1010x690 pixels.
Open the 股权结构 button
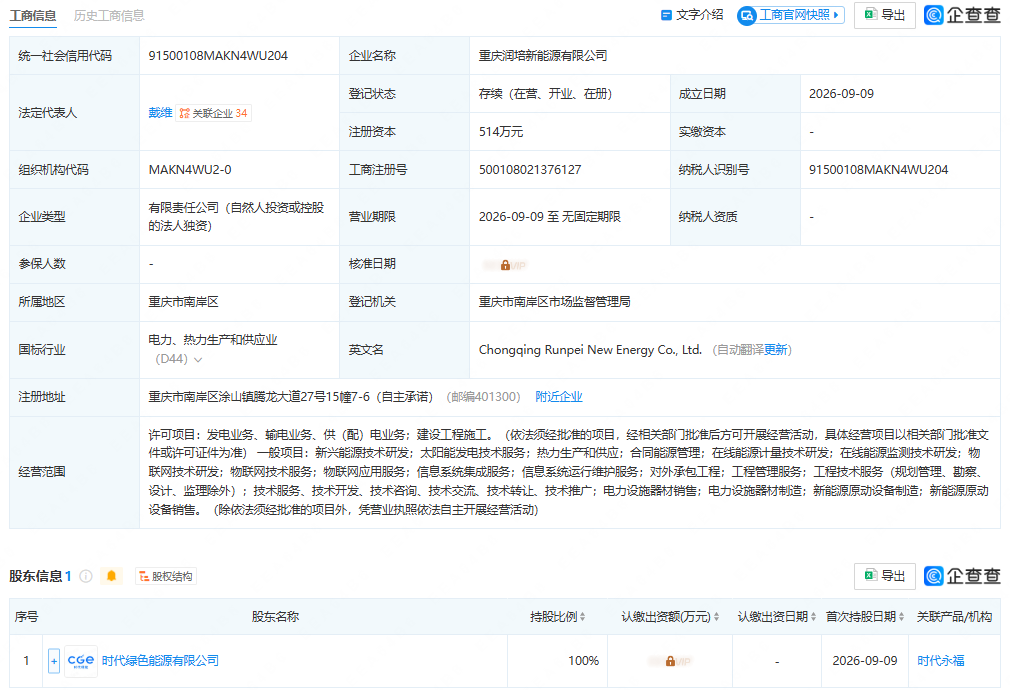point(166,576)
